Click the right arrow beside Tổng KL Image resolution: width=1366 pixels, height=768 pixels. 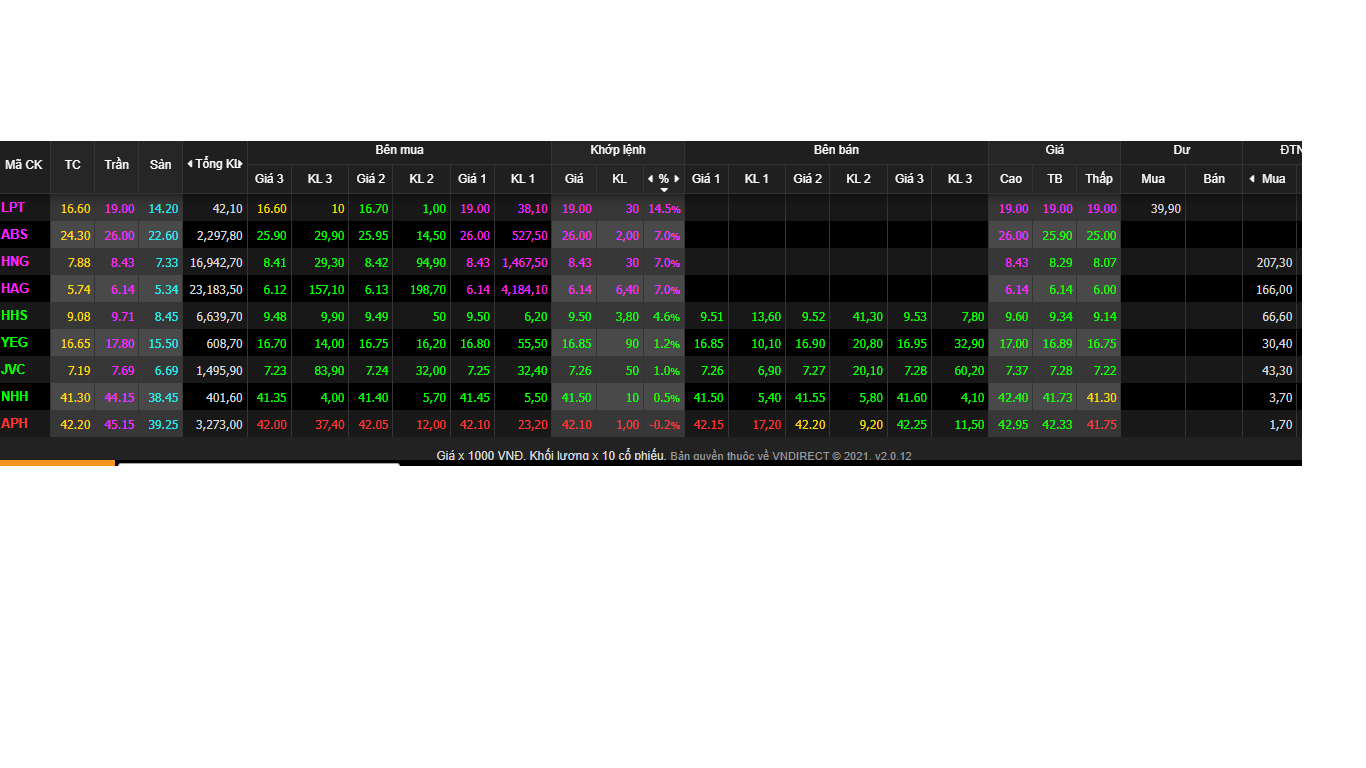point(241,164)
